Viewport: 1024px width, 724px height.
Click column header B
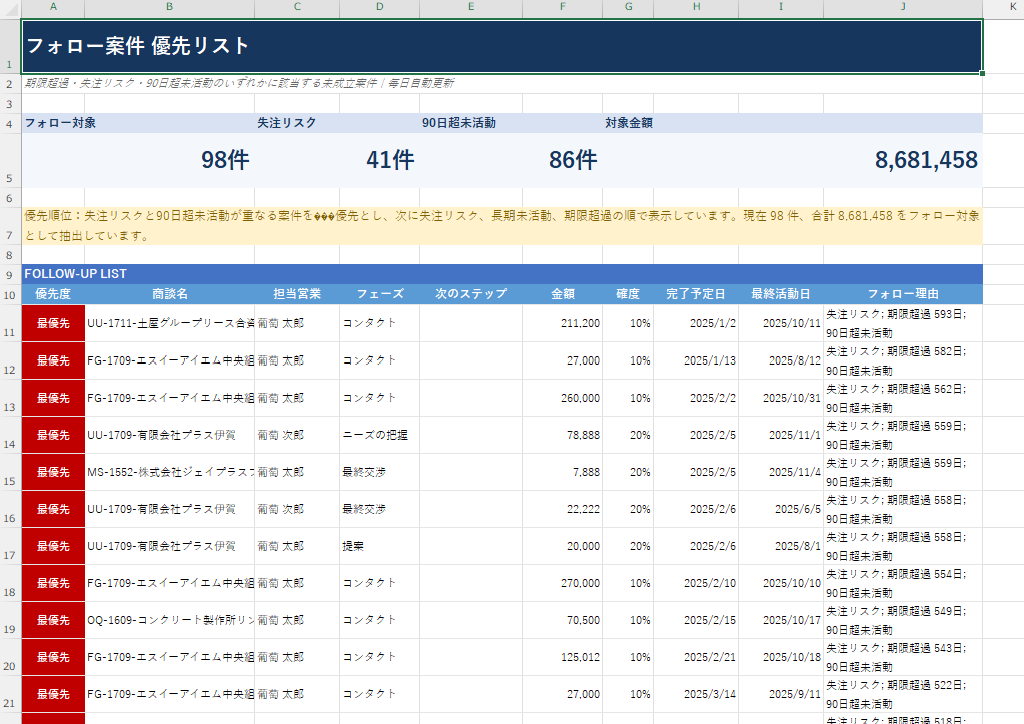point(169,7)
